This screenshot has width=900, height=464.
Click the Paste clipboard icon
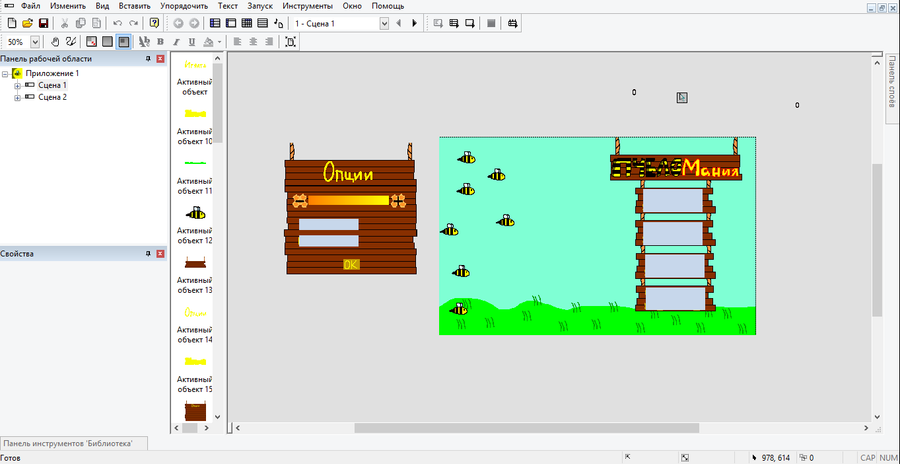96,24
